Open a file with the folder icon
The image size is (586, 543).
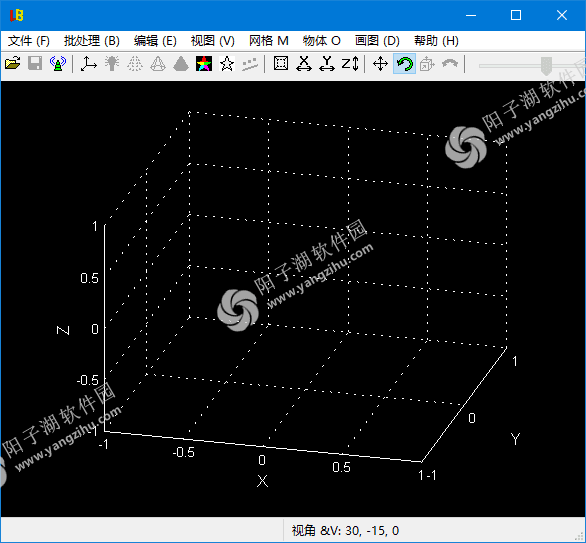tap(13, 64)
